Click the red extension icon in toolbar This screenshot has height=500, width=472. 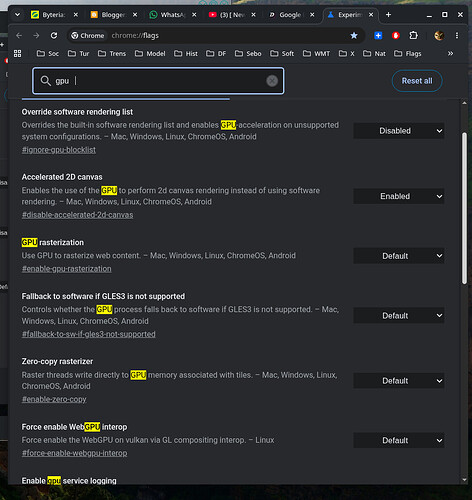click(x=396, y=35)
